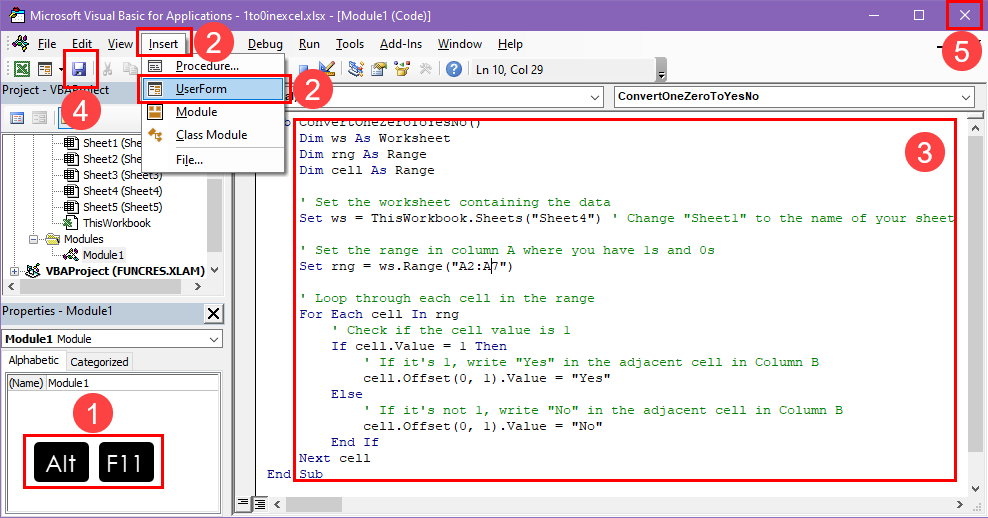Open Visual Basic Help question icon
This screenshot has height=518, width=988.
454,69
